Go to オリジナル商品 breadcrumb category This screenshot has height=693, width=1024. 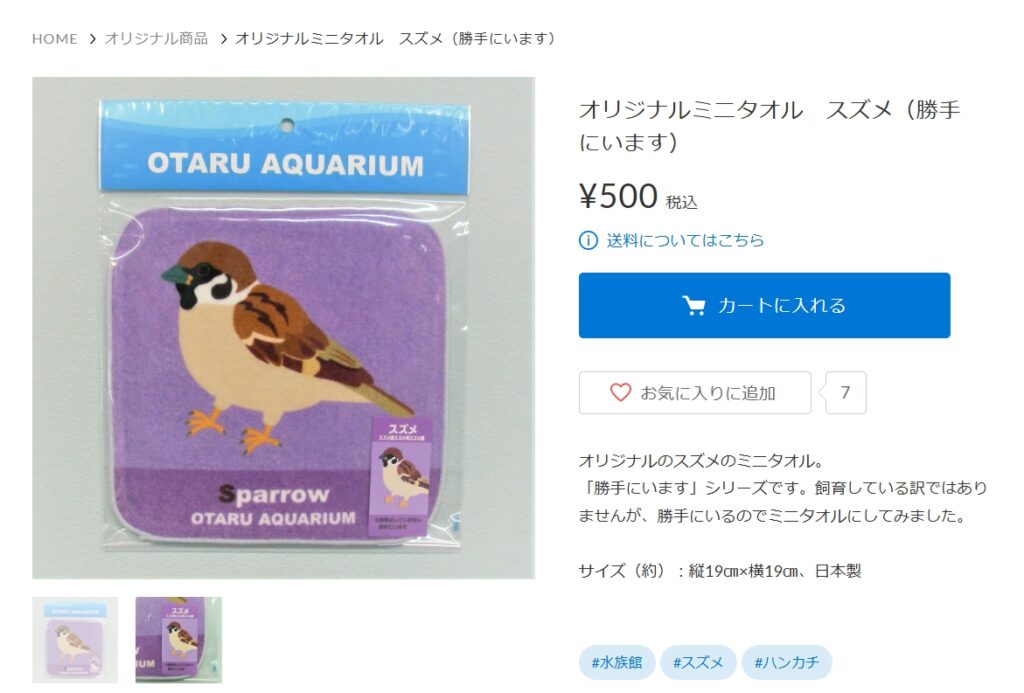156,39
